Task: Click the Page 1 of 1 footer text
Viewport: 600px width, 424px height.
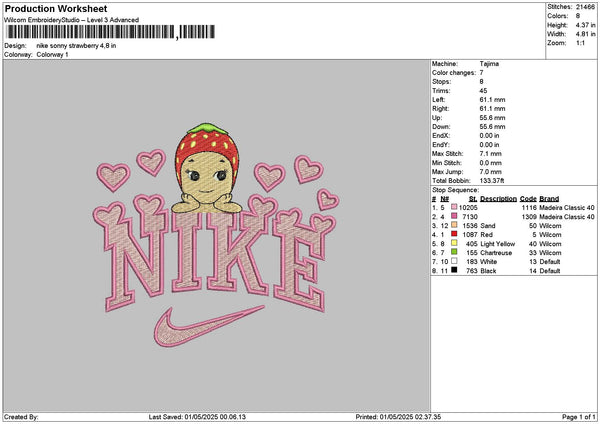Action: pyautogui.click(x=574, y=416)
